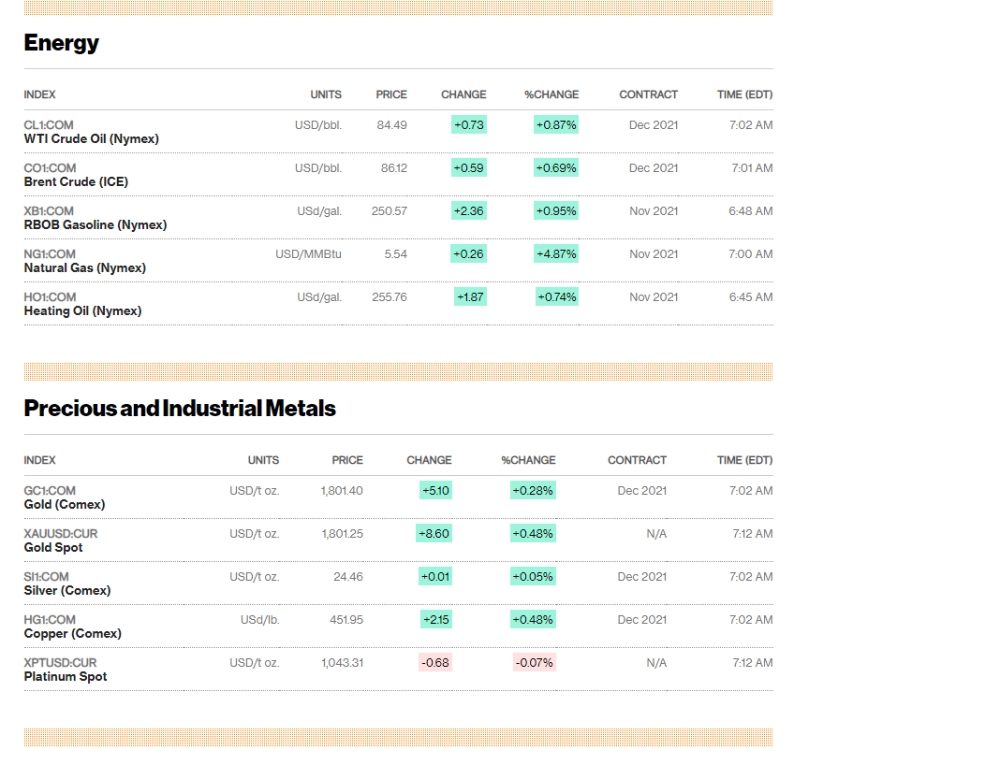This screenshot has height=764, width=1000.
Task: Open Platinum Spot link
Action: (x=65, y=677)
